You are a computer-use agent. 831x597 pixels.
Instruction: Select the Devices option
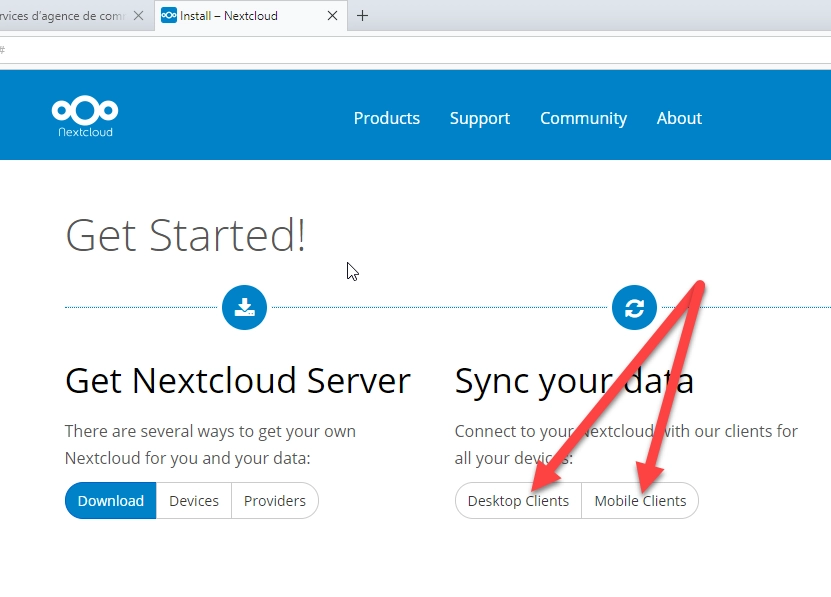point(194,501)
